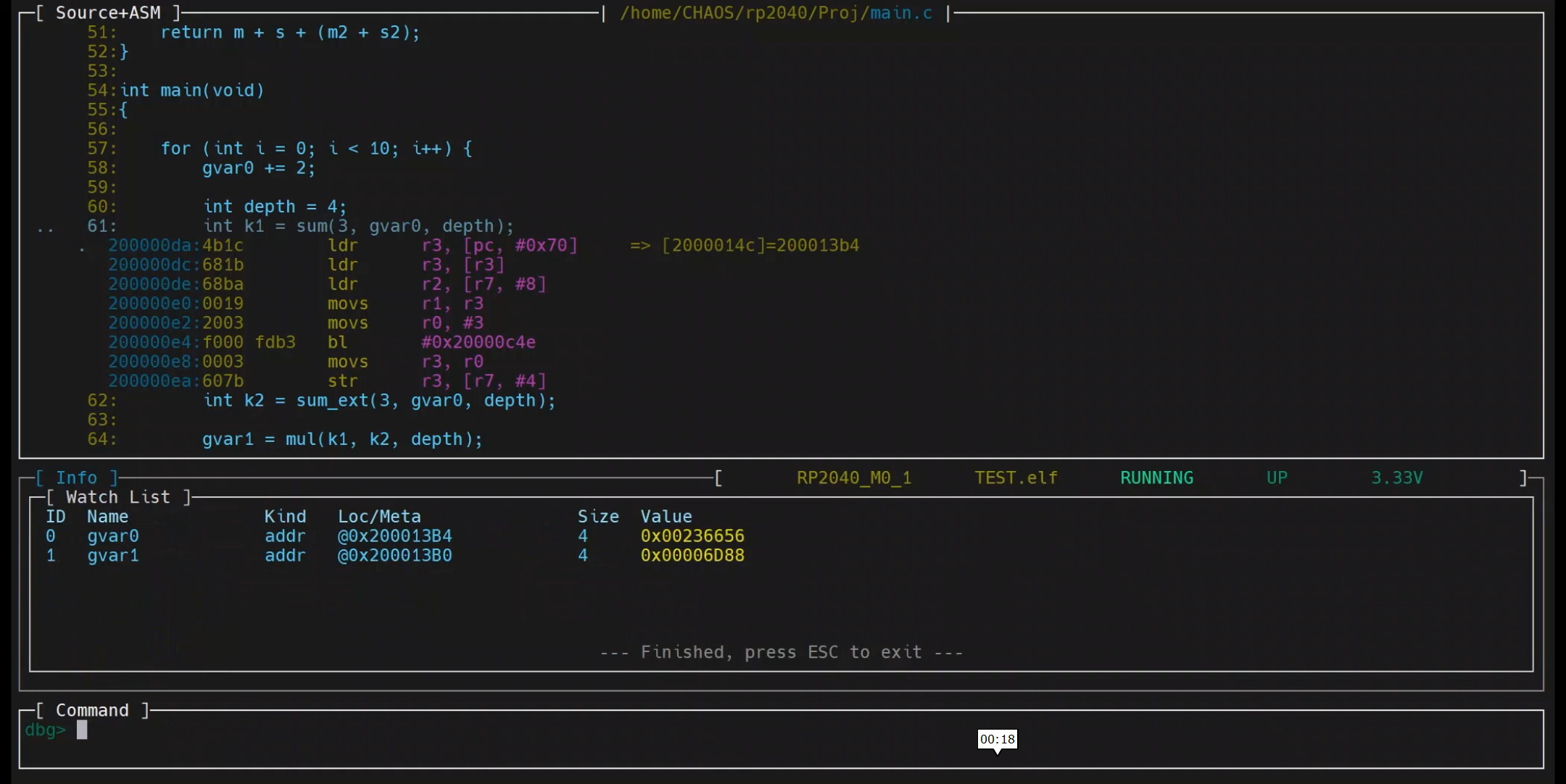Click the gvar1 value 0x00006D88
The image size is (1566, 784).
(x=692, y=556)
